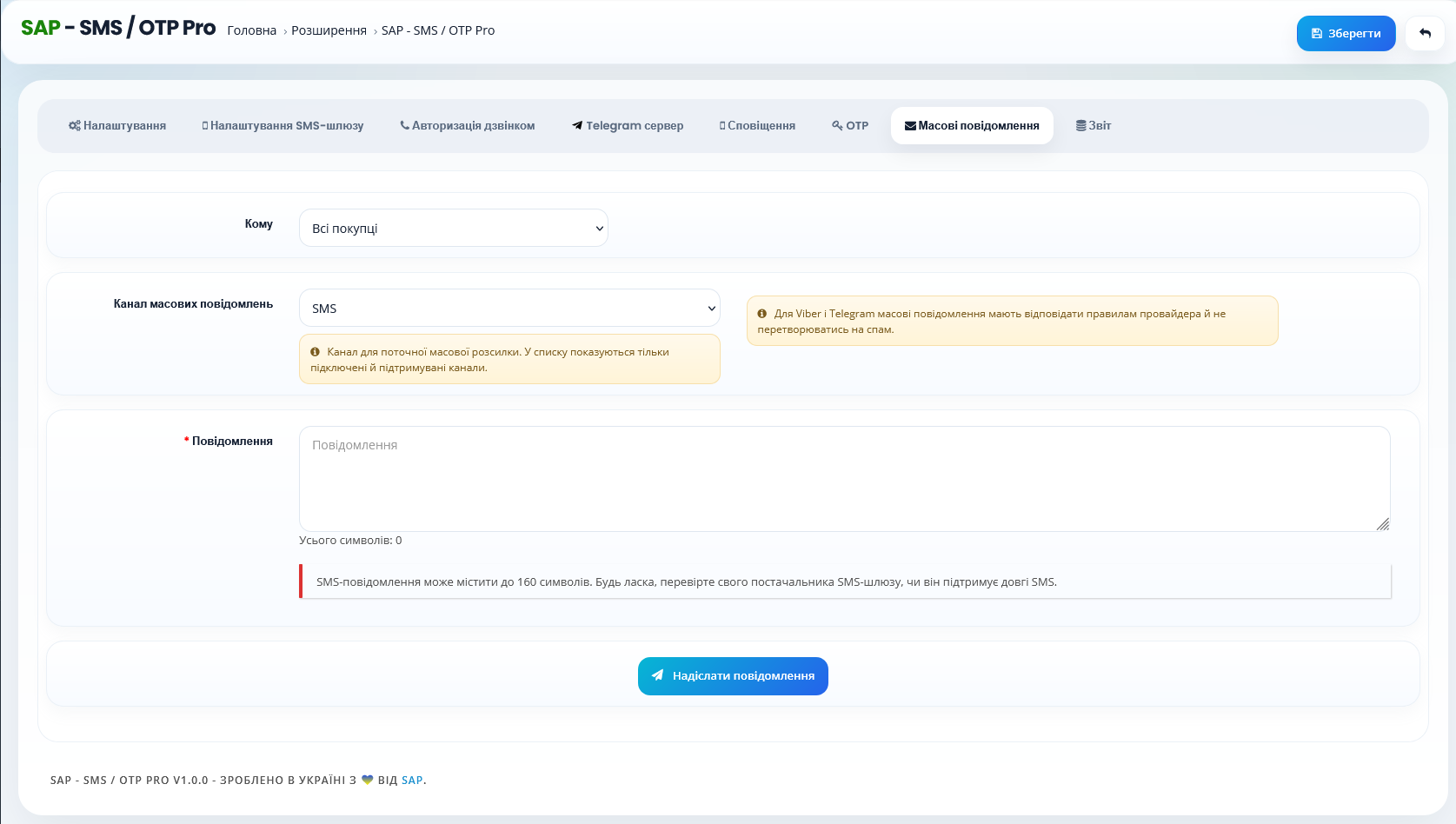Open the Сповіщення tab
This screenshot has height=824, width=1456.
coord(757,125)
